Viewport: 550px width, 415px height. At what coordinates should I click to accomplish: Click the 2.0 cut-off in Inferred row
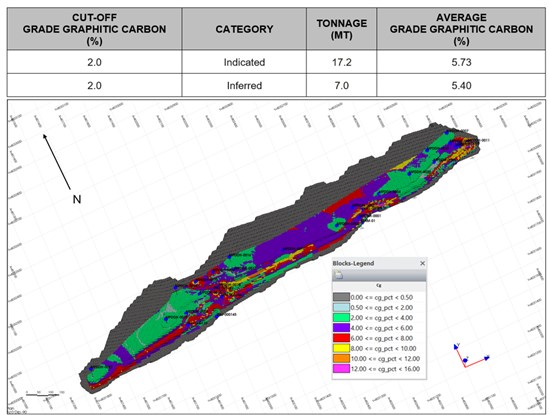click(x=94, y=86)
